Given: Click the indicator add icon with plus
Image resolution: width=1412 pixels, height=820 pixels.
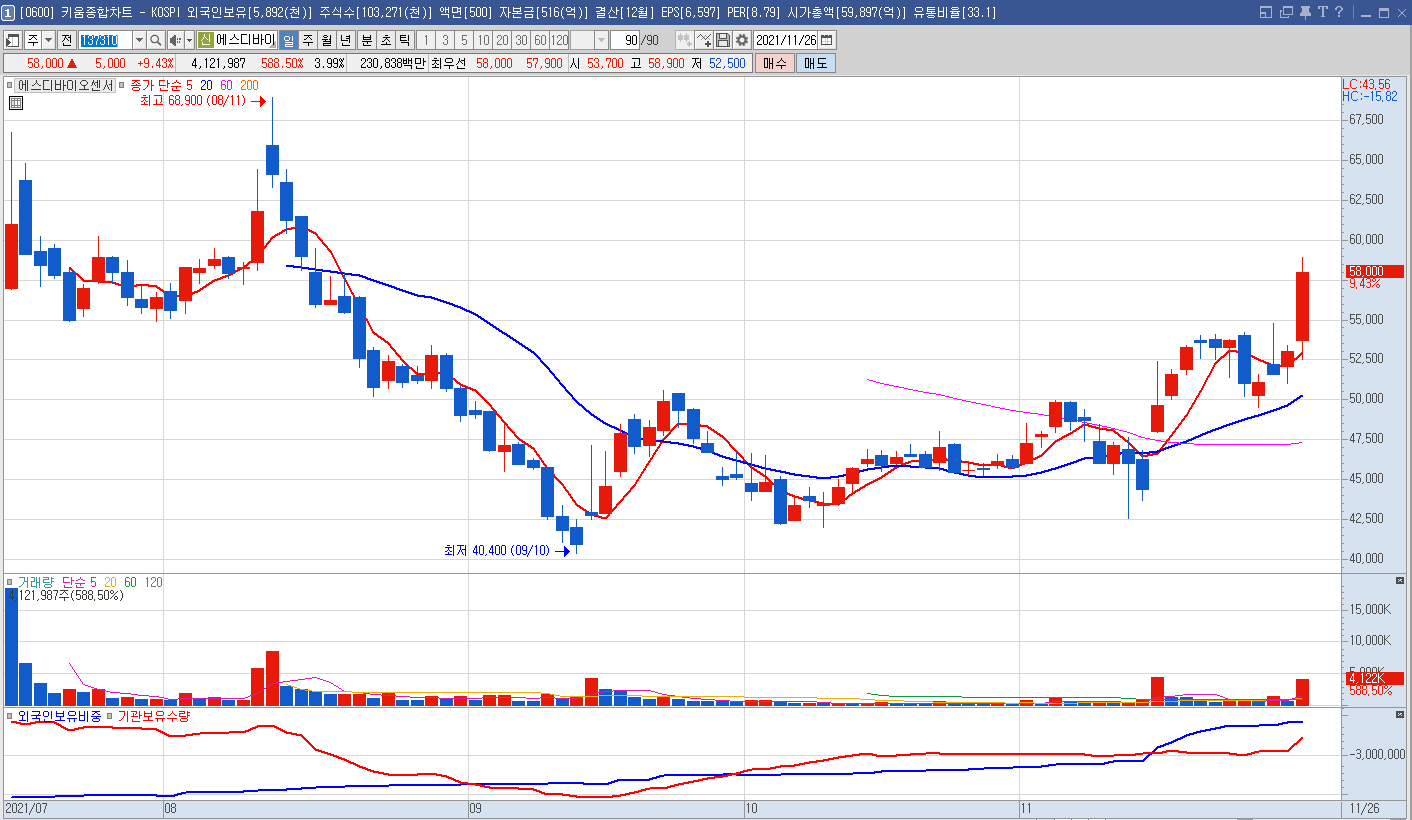Looking at the screenshot, I should tap(704, 40).
